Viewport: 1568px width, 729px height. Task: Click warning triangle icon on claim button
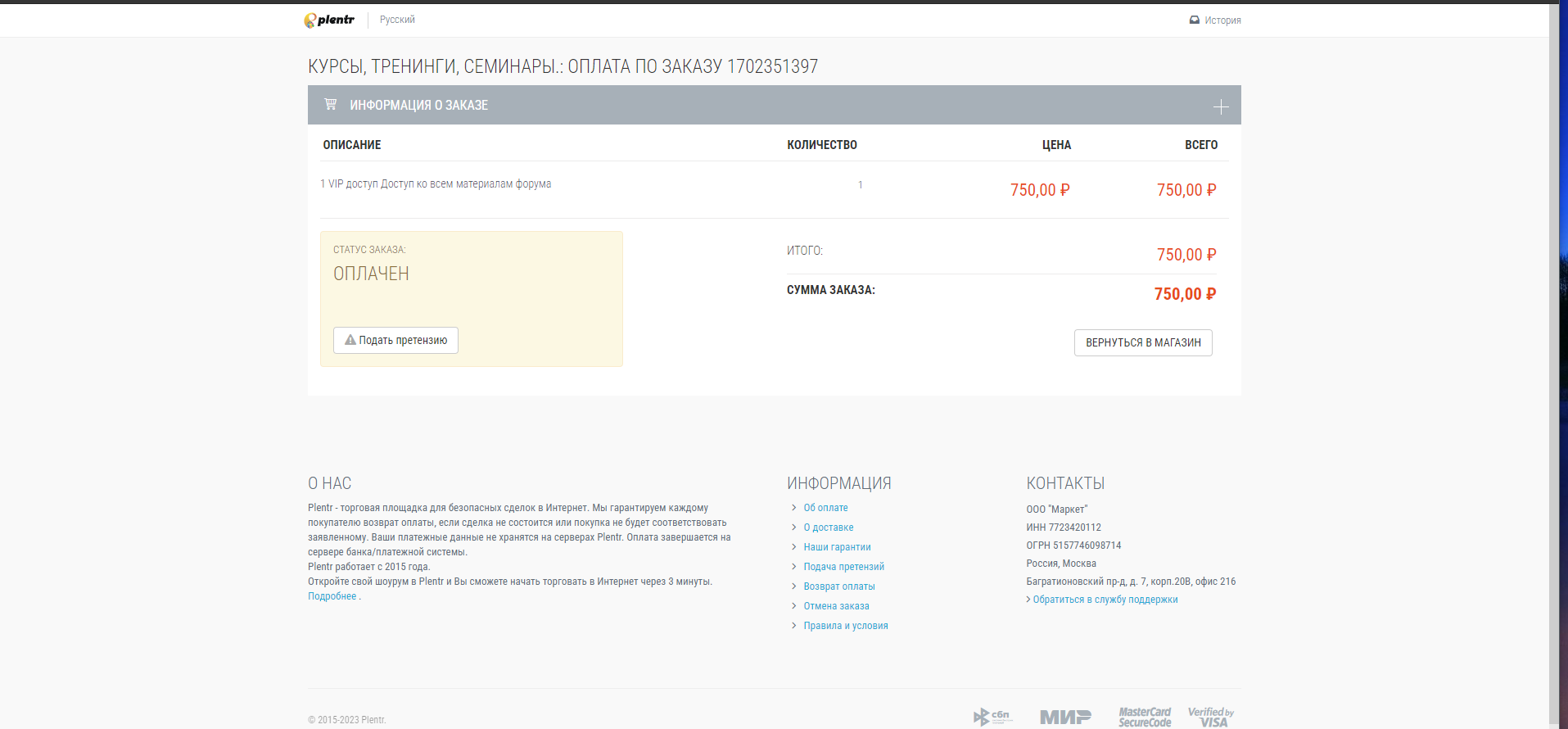pyautogui.click(x=350, y=340)
